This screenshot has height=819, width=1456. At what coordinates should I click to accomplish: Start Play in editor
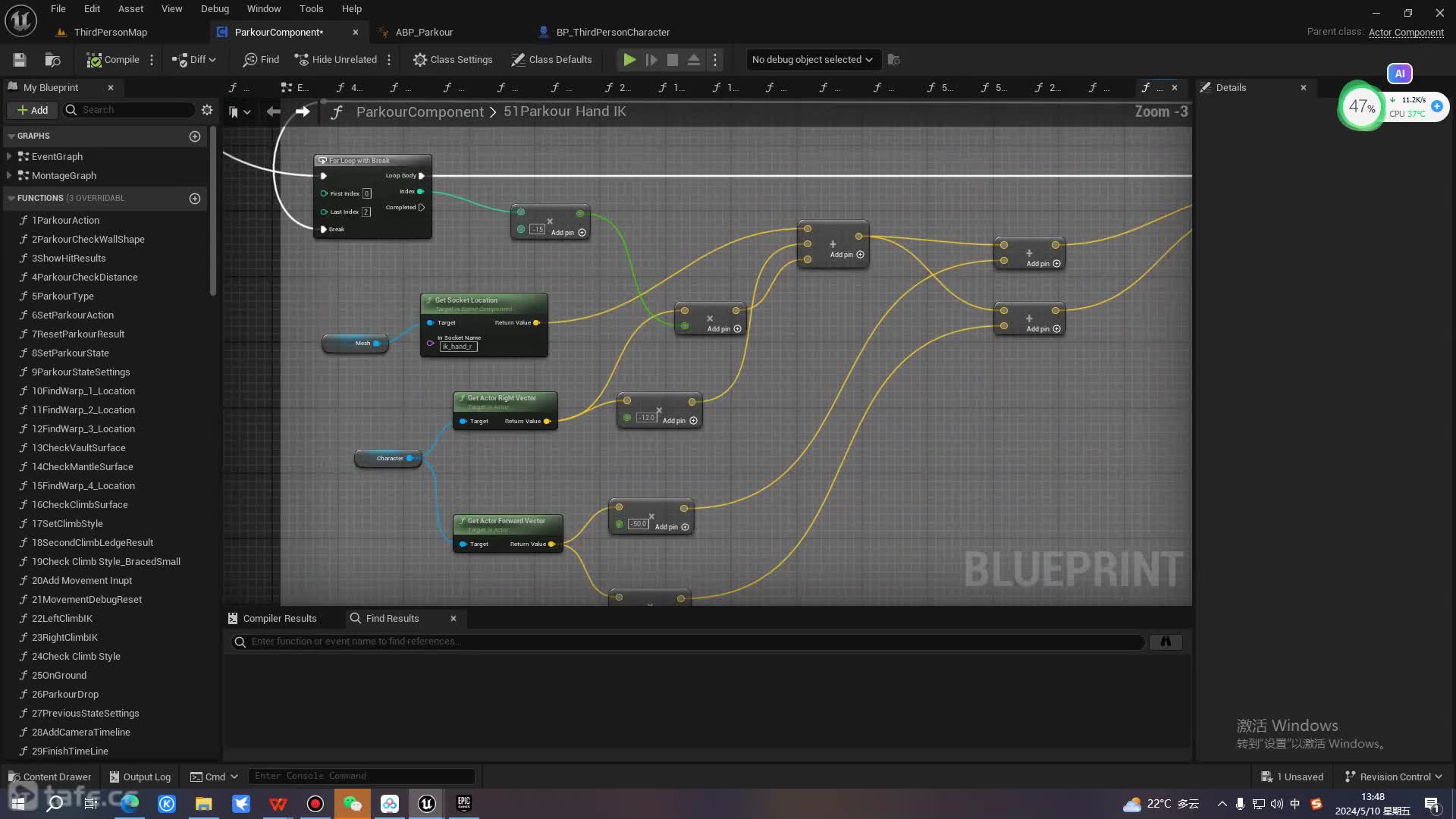(629, 59)
